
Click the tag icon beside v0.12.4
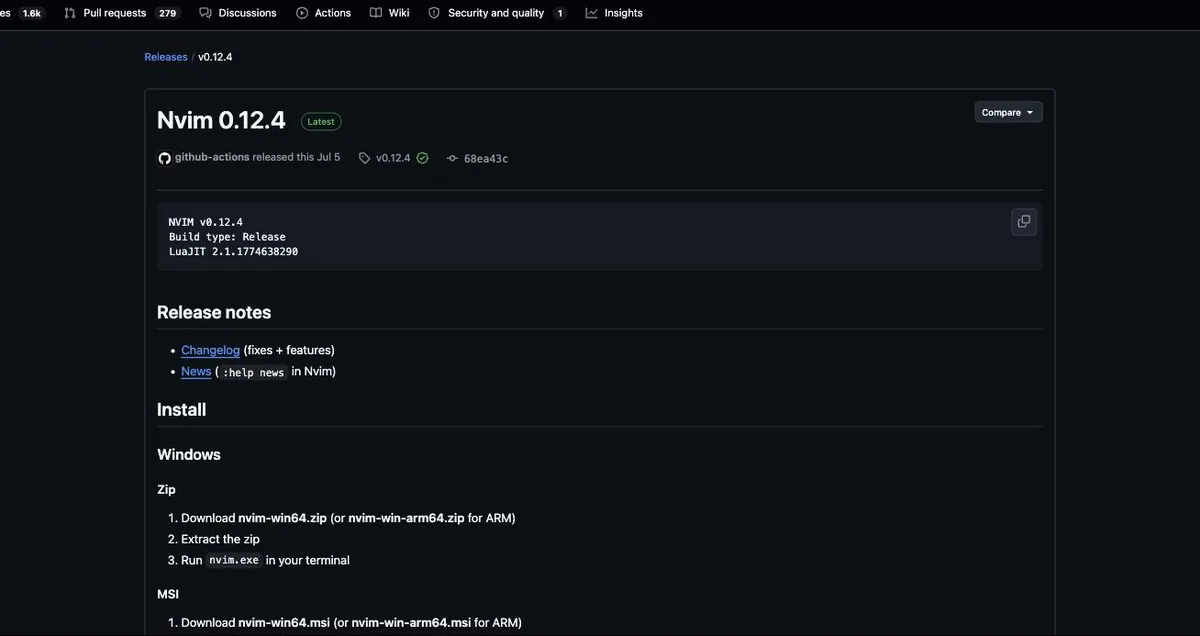click(365, 158)
